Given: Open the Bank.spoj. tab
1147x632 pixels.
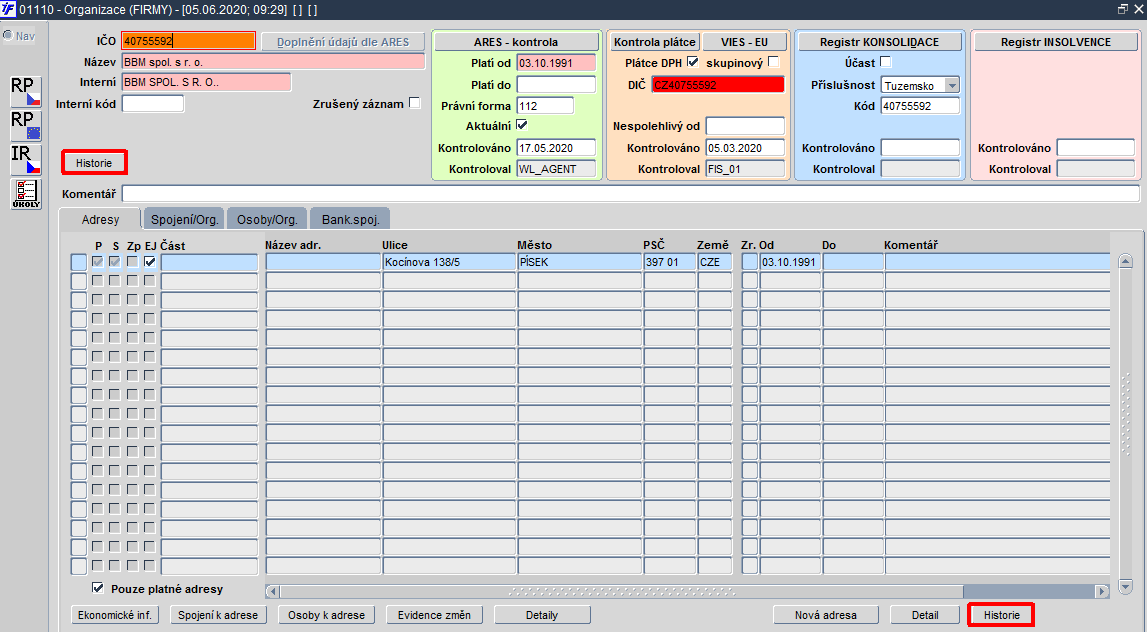Looking at the screenshot, I should click(x=350, y=219).
